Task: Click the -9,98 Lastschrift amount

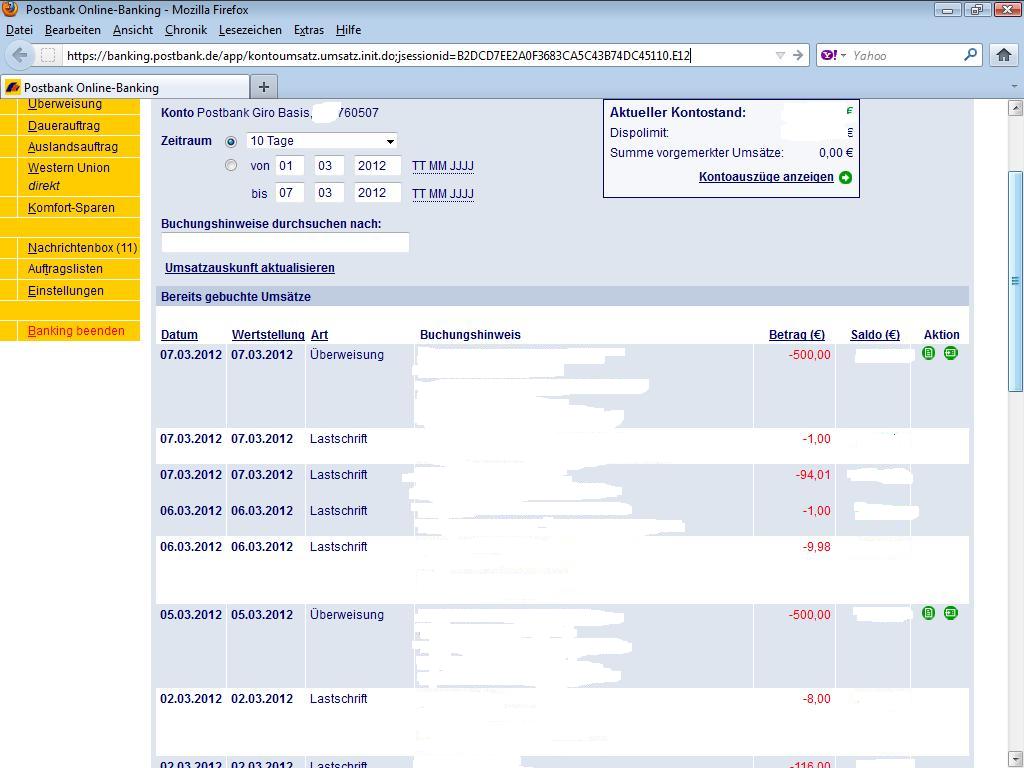Action: point(816,547)
